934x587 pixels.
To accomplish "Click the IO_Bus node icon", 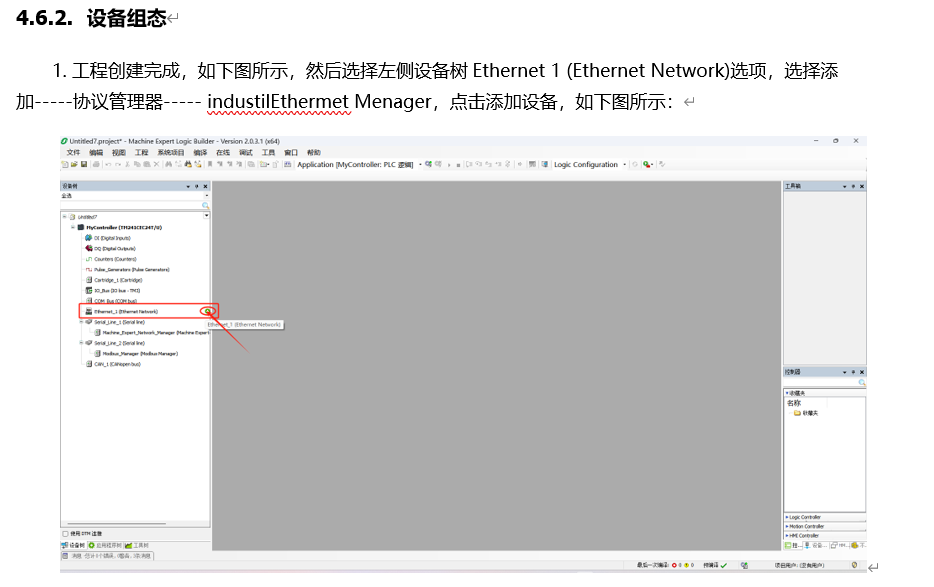I will coord(89,290).
